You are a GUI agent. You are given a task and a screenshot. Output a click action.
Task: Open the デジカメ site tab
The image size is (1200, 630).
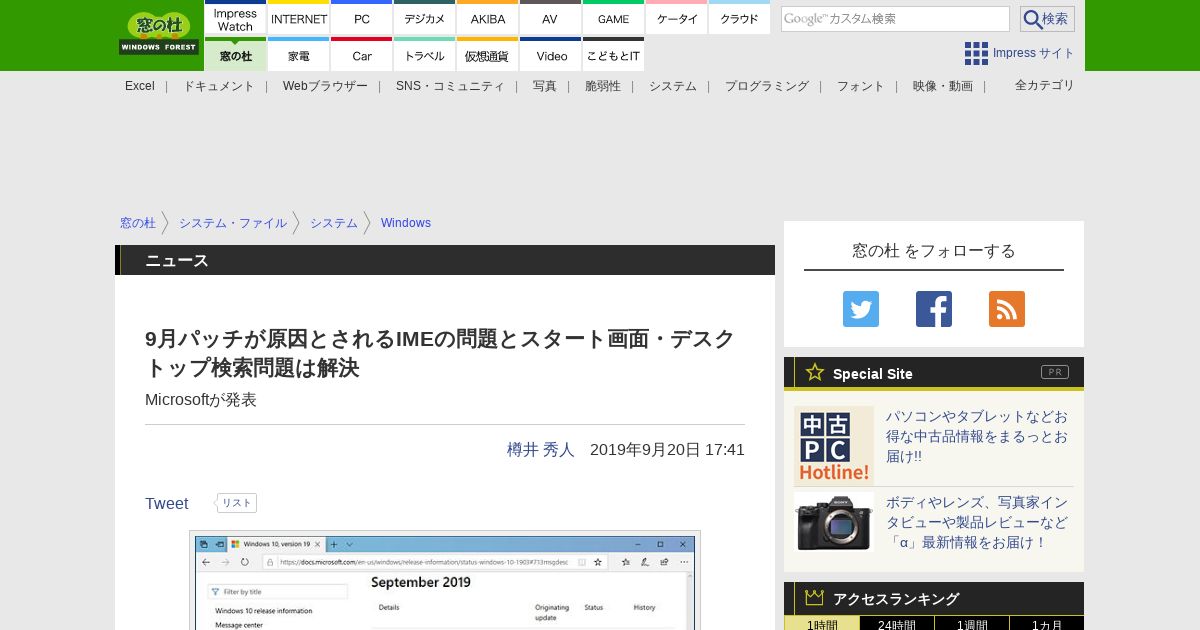click(425, 19)
